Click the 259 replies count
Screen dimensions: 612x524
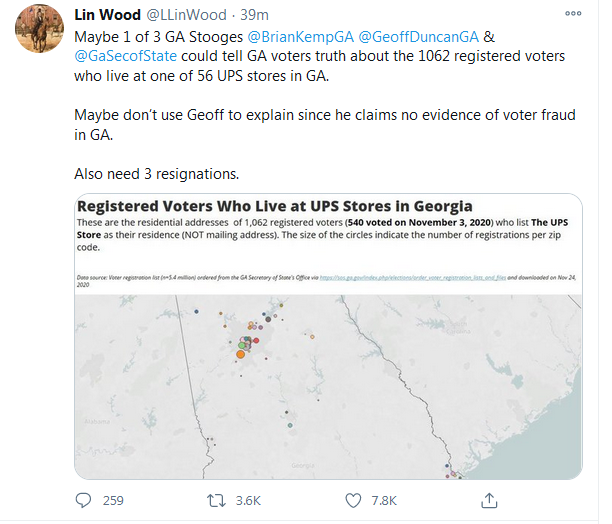(x=112, y=500)
